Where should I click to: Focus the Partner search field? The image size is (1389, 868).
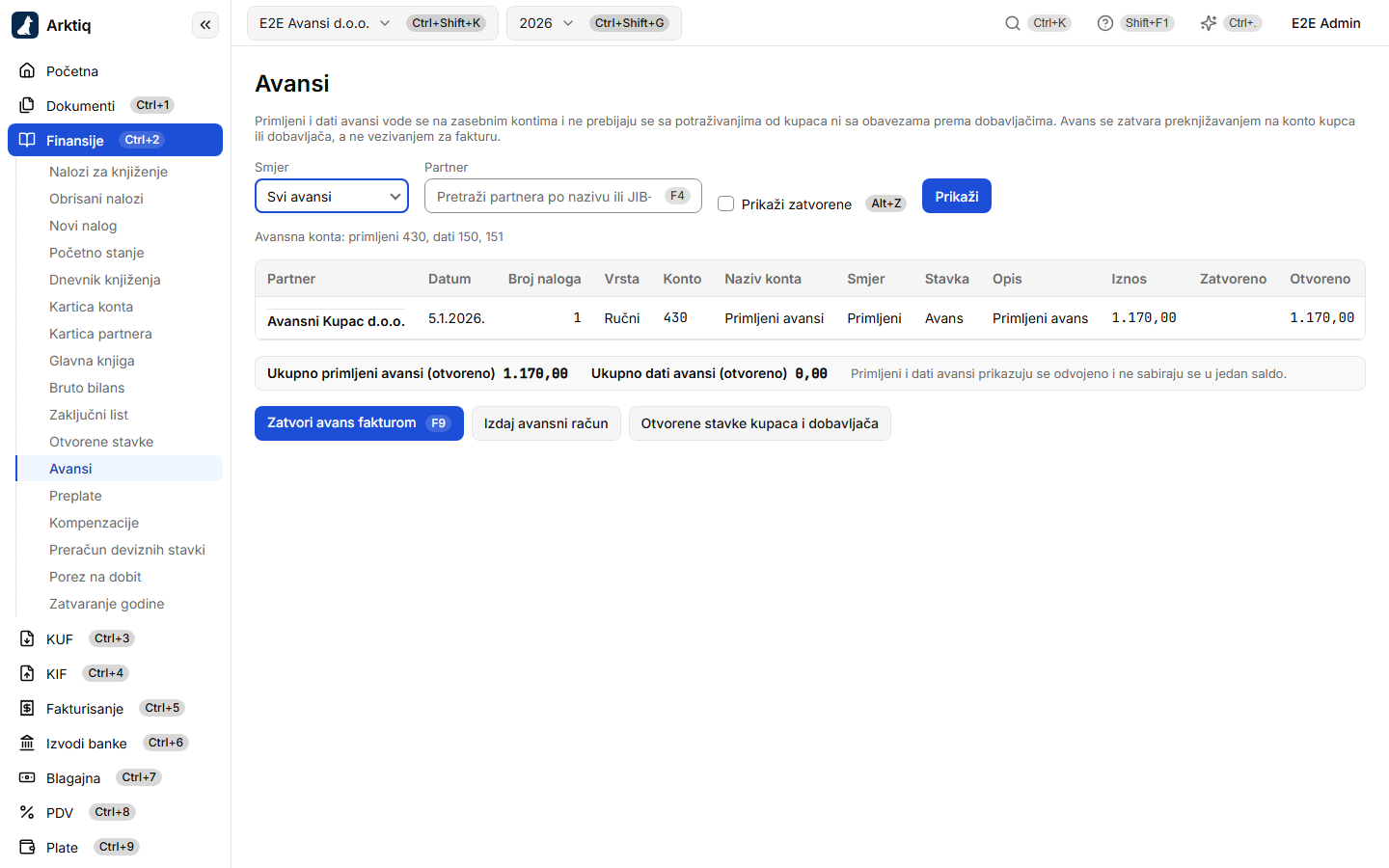[x=562, y=196]
